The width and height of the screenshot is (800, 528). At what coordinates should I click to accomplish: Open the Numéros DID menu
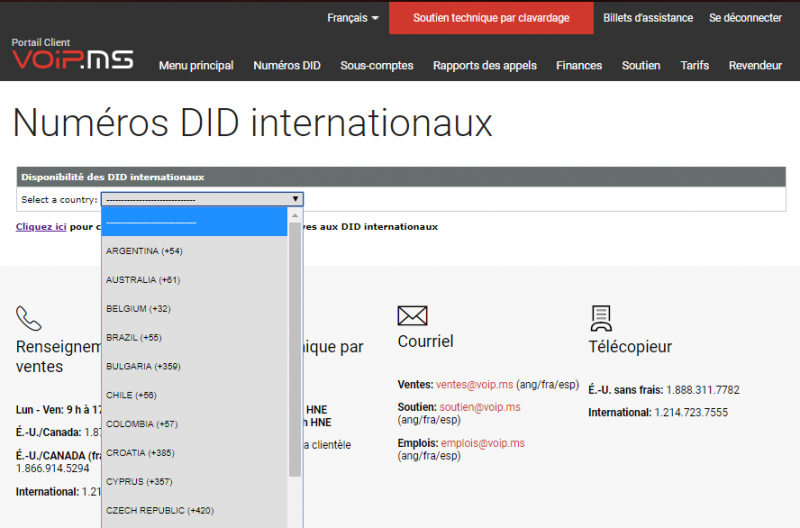(x=287, y=65)
